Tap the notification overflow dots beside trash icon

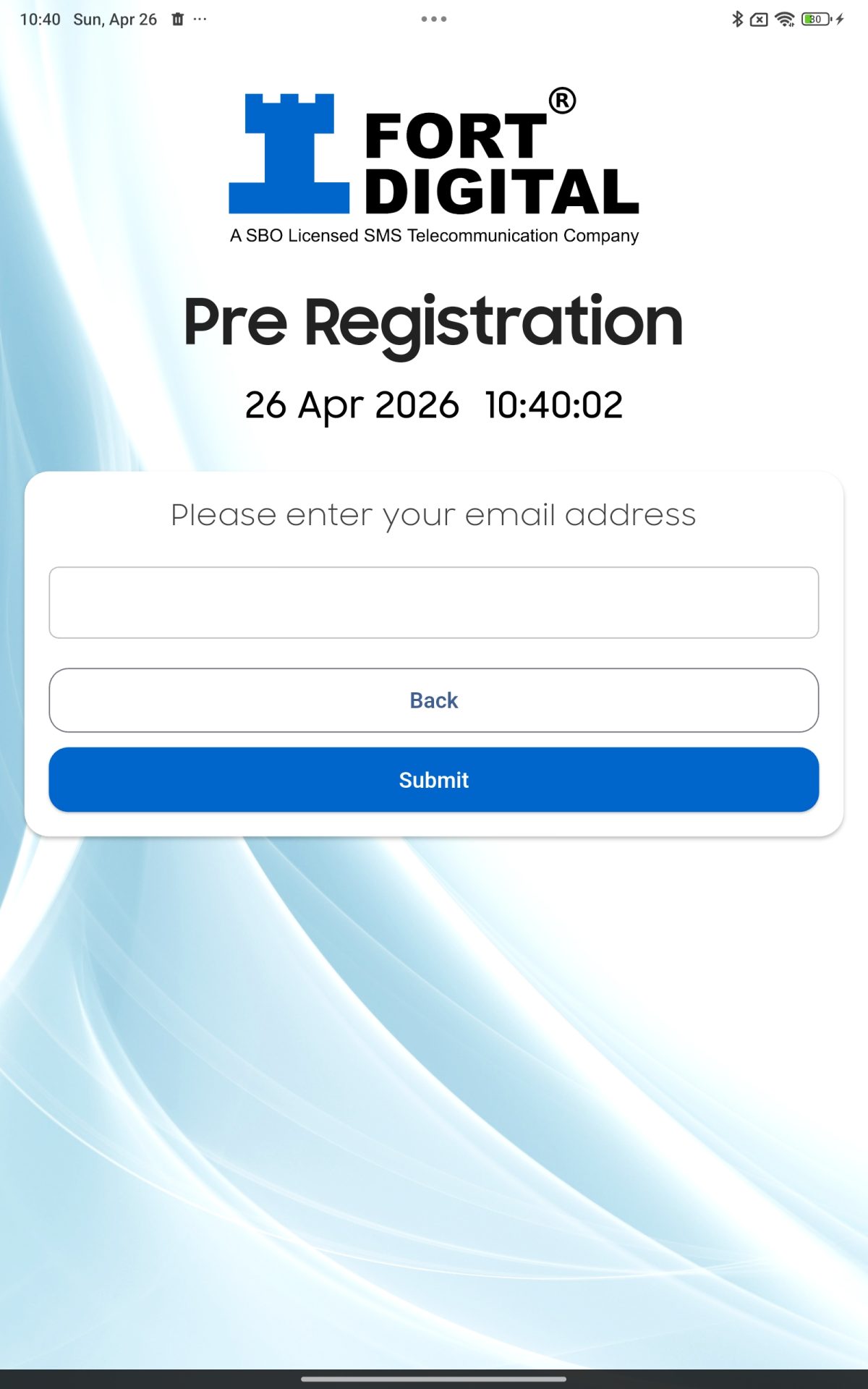pyautogui.click(x=200, y=19)
